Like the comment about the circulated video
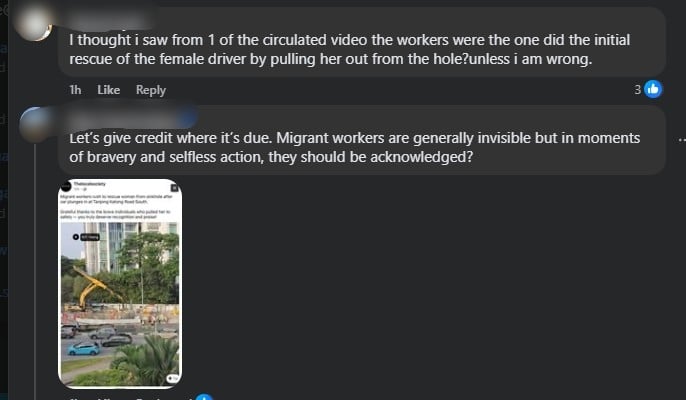Image resolution: width=686 pixels, height=400 pixels. pyautogui.click(x=108, y=90)
